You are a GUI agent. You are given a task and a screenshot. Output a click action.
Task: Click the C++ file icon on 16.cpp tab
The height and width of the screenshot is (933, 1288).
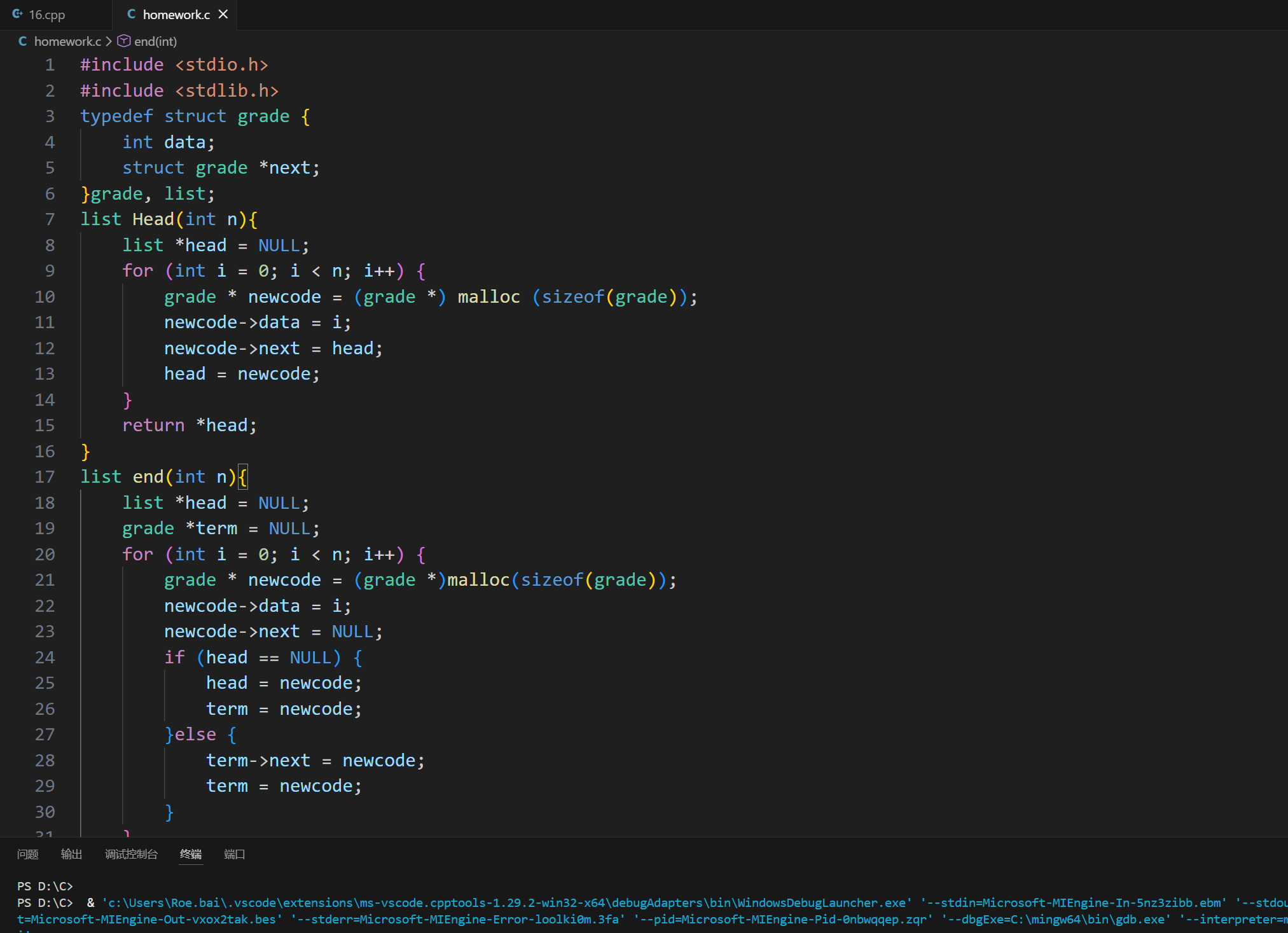[x=18, y=14]
